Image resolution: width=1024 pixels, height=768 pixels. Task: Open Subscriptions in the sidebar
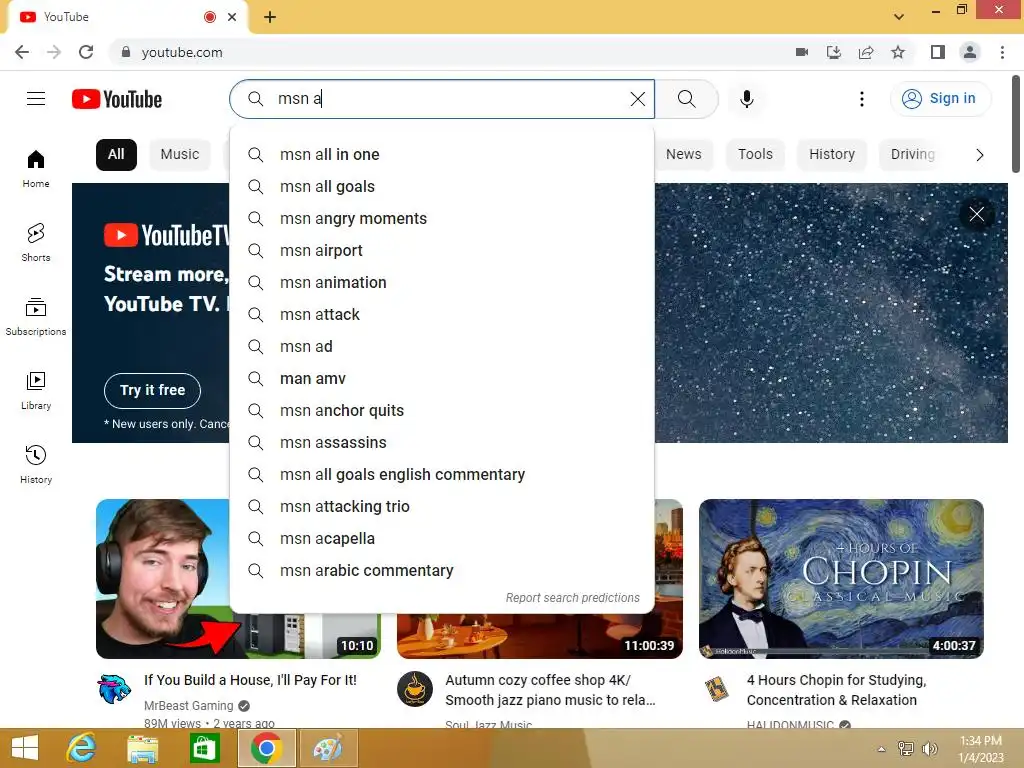point(36,317)
